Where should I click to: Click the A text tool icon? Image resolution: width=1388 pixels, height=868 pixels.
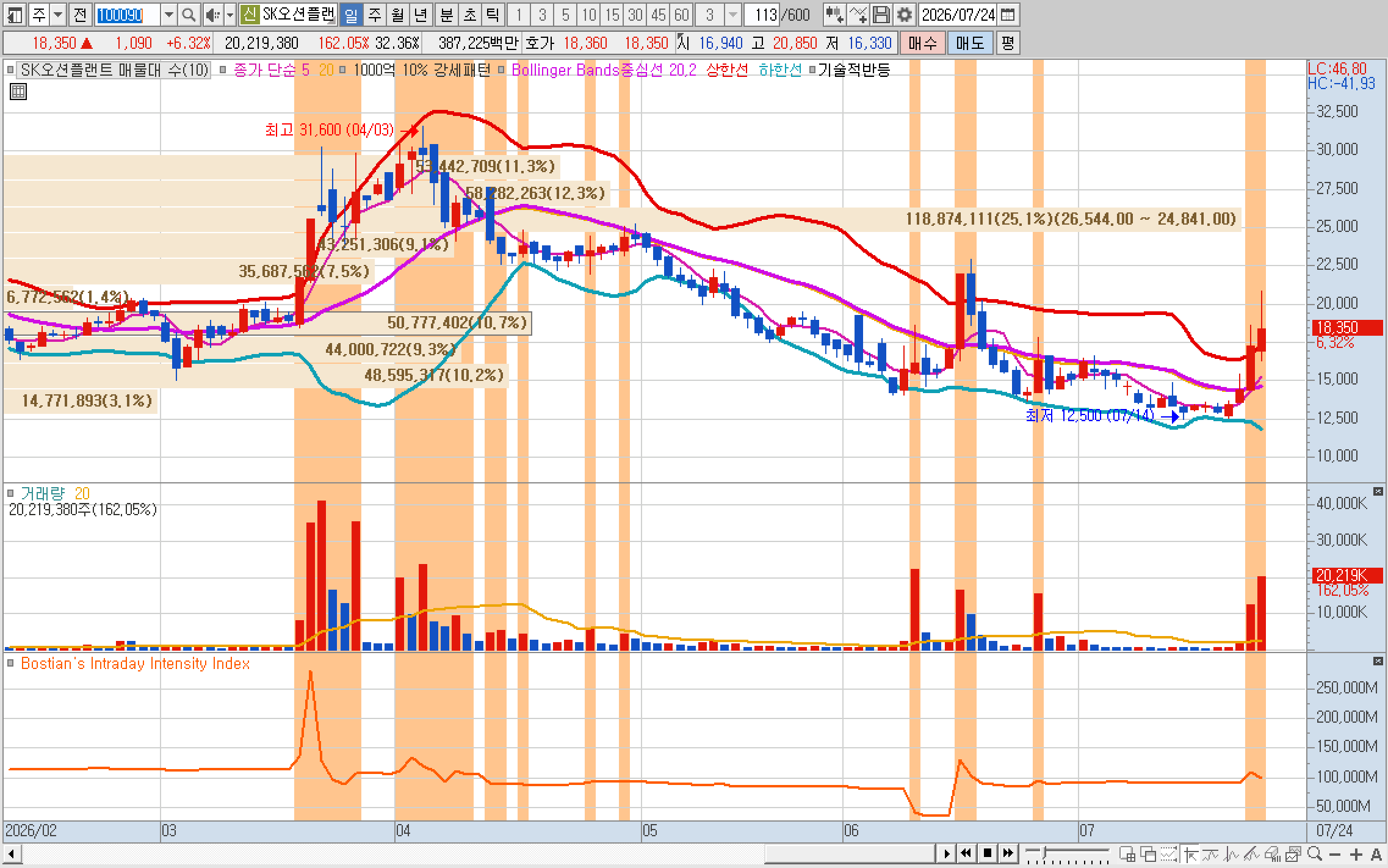coord(1376,853)
